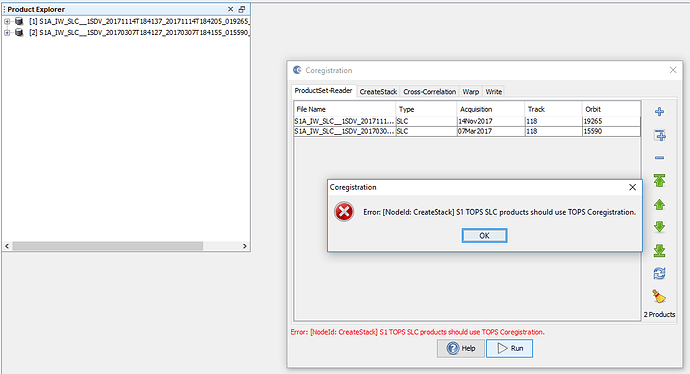Close the Coregistration window
The width and height of the screenshot is (690, 374).
pos(673,70)
